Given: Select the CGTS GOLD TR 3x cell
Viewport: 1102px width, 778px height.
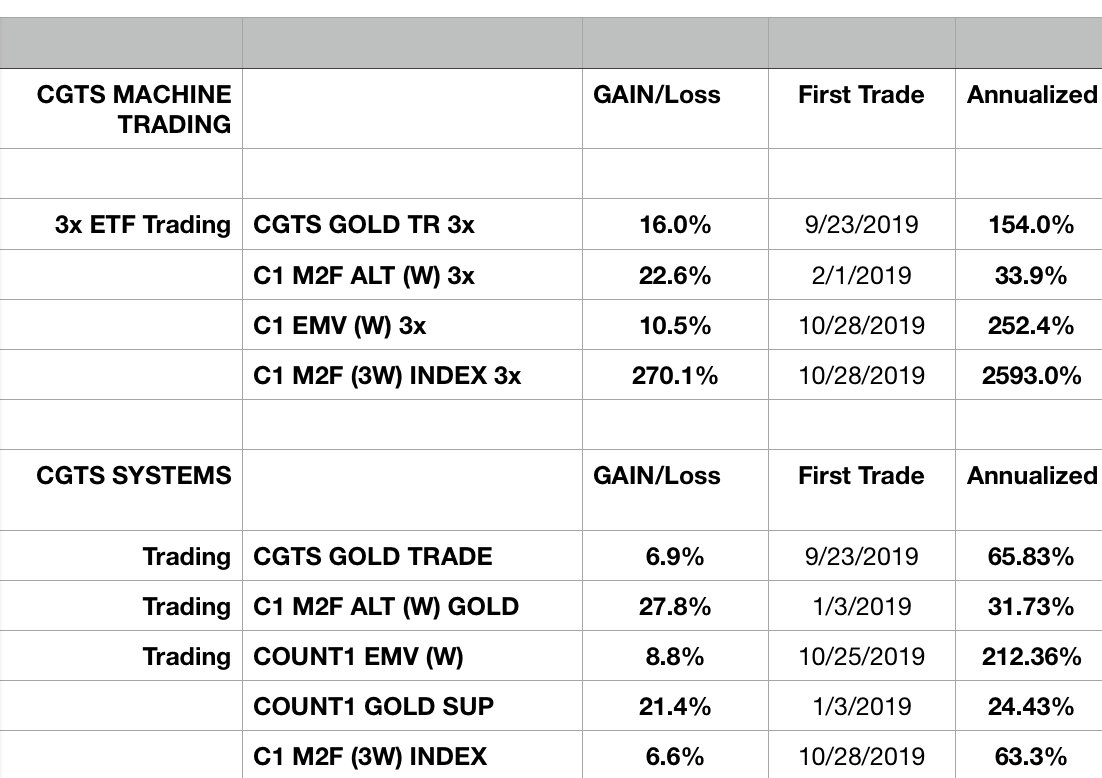Looking at the screenshot, I should [364, 225].
